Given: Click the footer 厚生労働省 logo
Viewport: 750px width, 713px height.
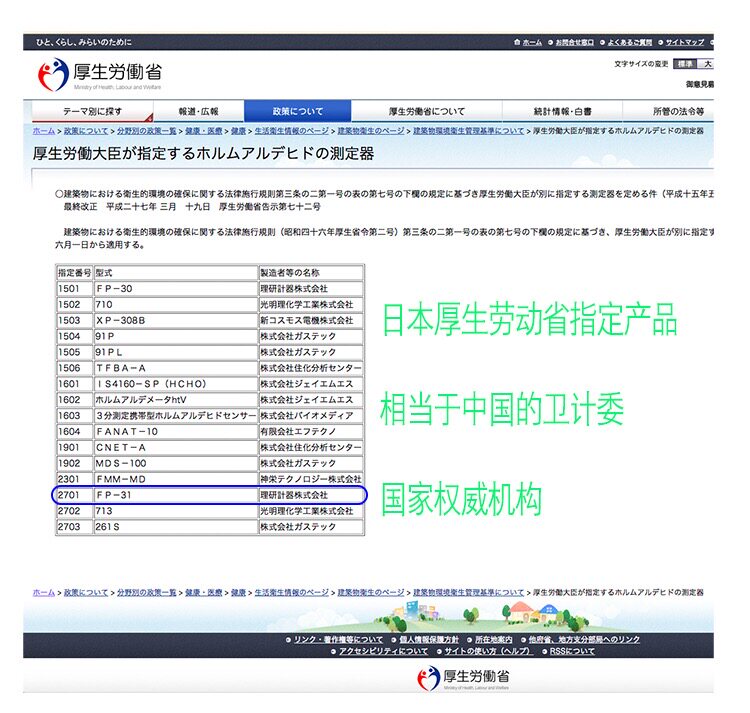Looking at the screenshot, I should pyautogui.click(x=463, y=678).
